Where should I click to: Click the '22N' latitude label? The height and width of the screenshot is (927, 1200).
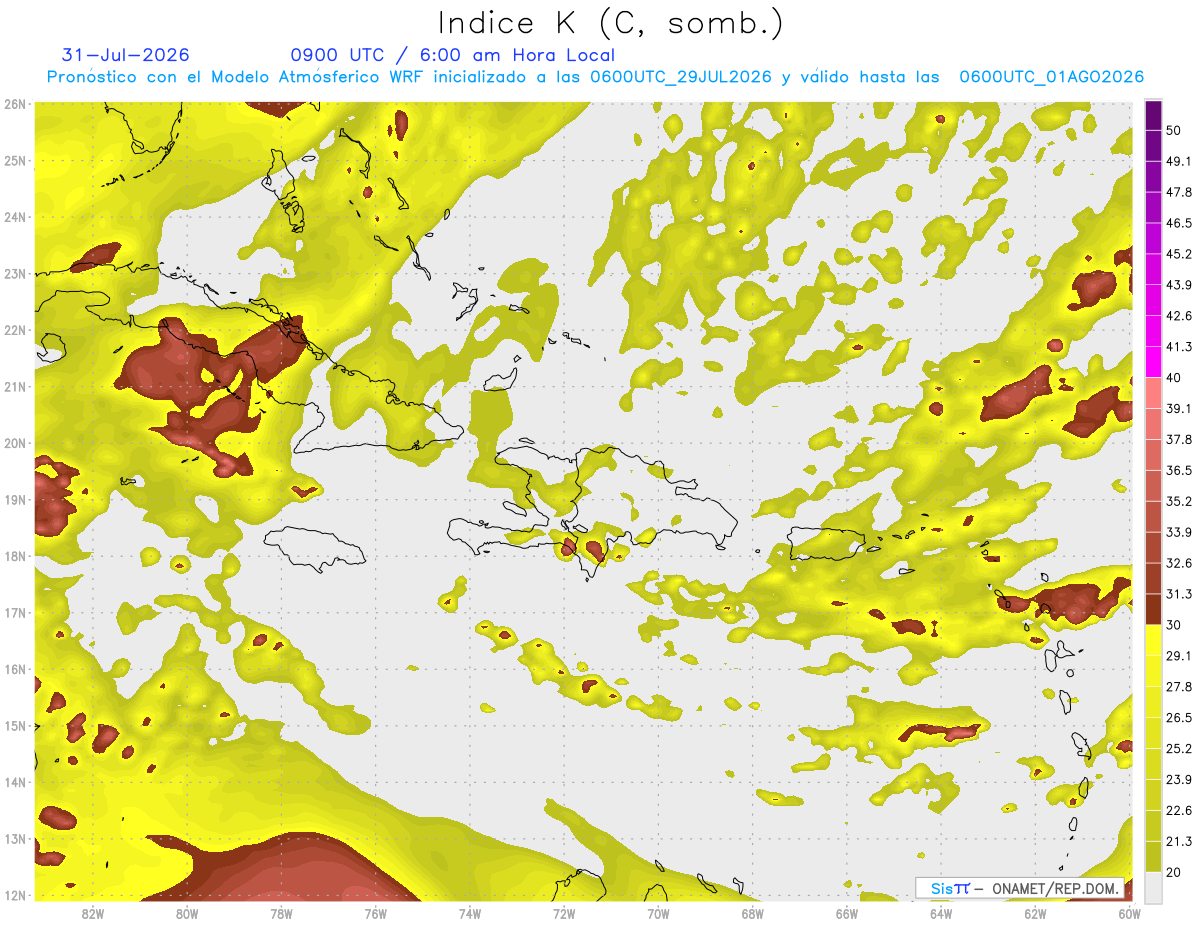16,330
